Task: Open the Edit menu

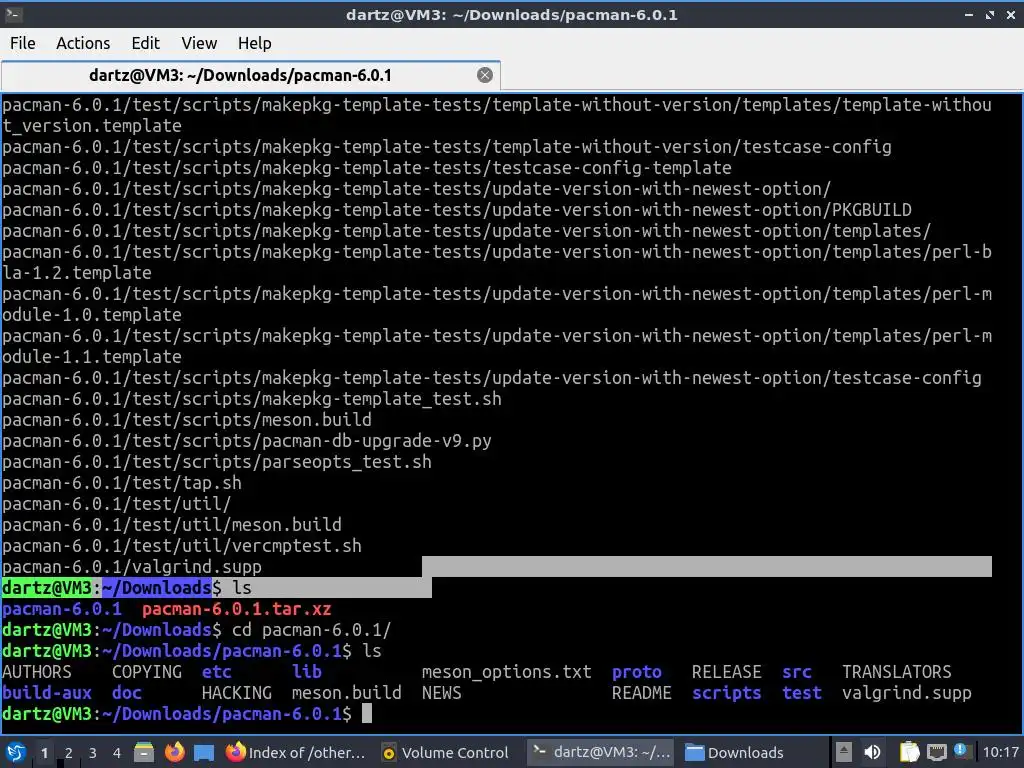Action: (146, 43)
